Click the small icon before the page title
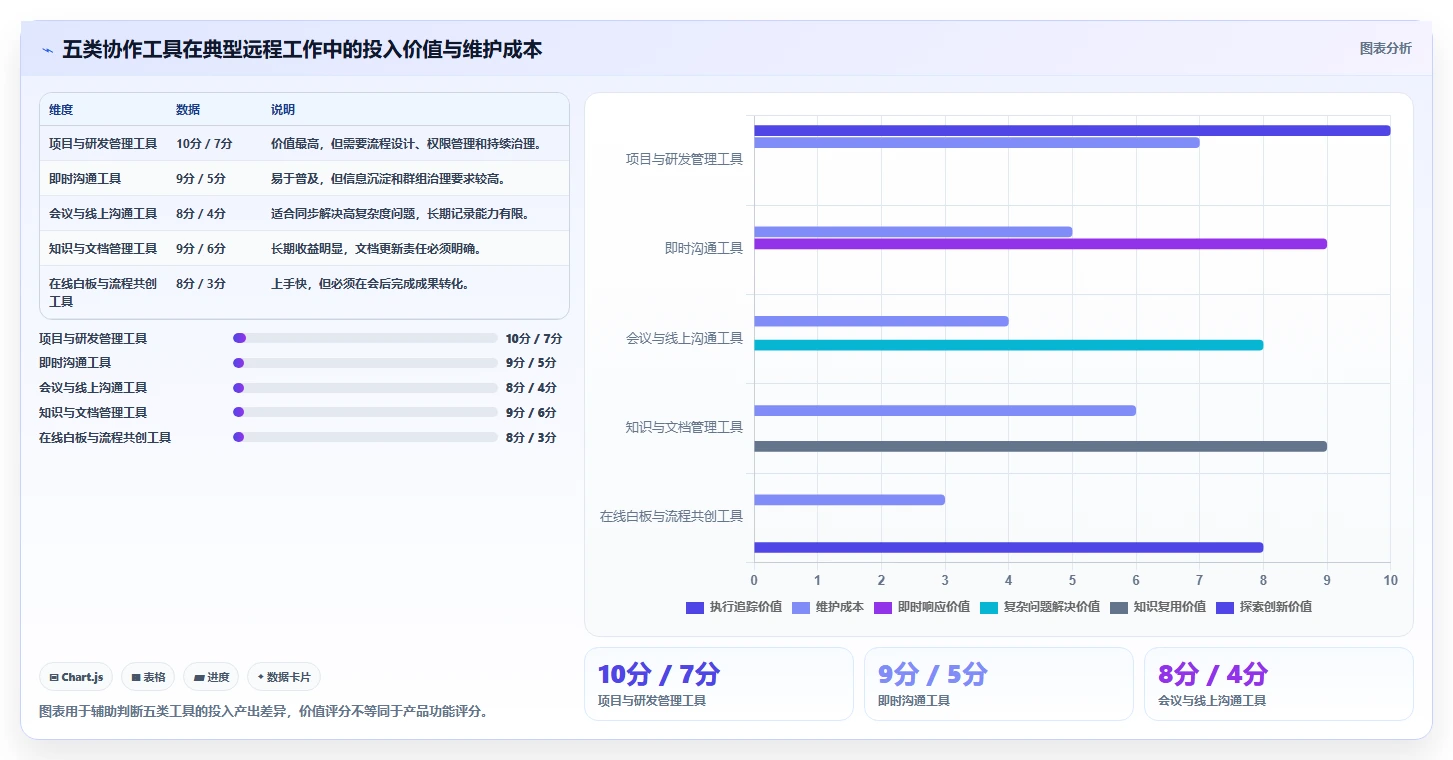The width and height of the screenshot is (1453, 760). point(47,50)
